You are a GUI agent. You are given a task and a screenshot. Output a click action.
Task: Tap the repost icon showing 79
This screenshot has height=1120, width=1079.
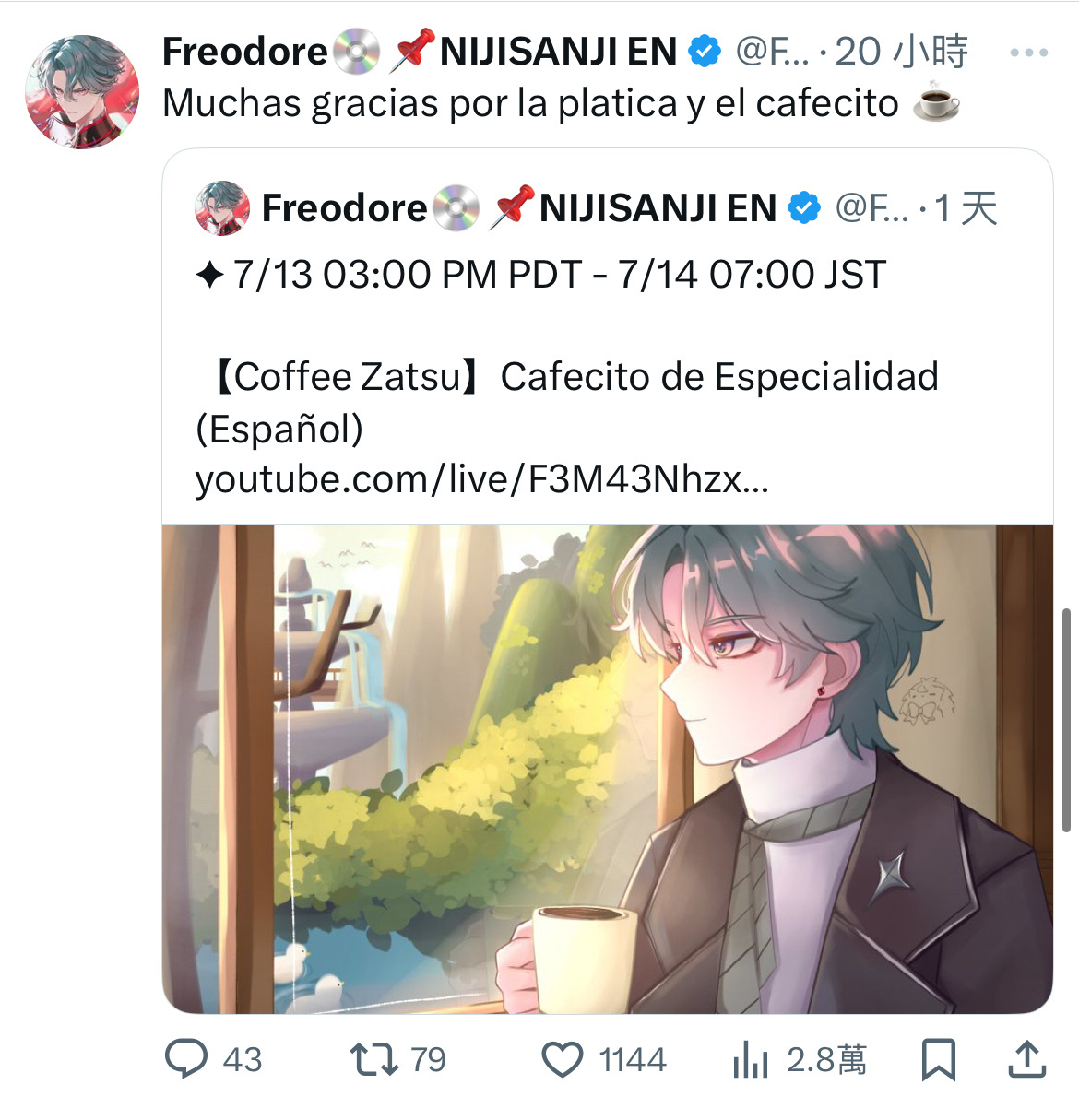(374, 1059)
